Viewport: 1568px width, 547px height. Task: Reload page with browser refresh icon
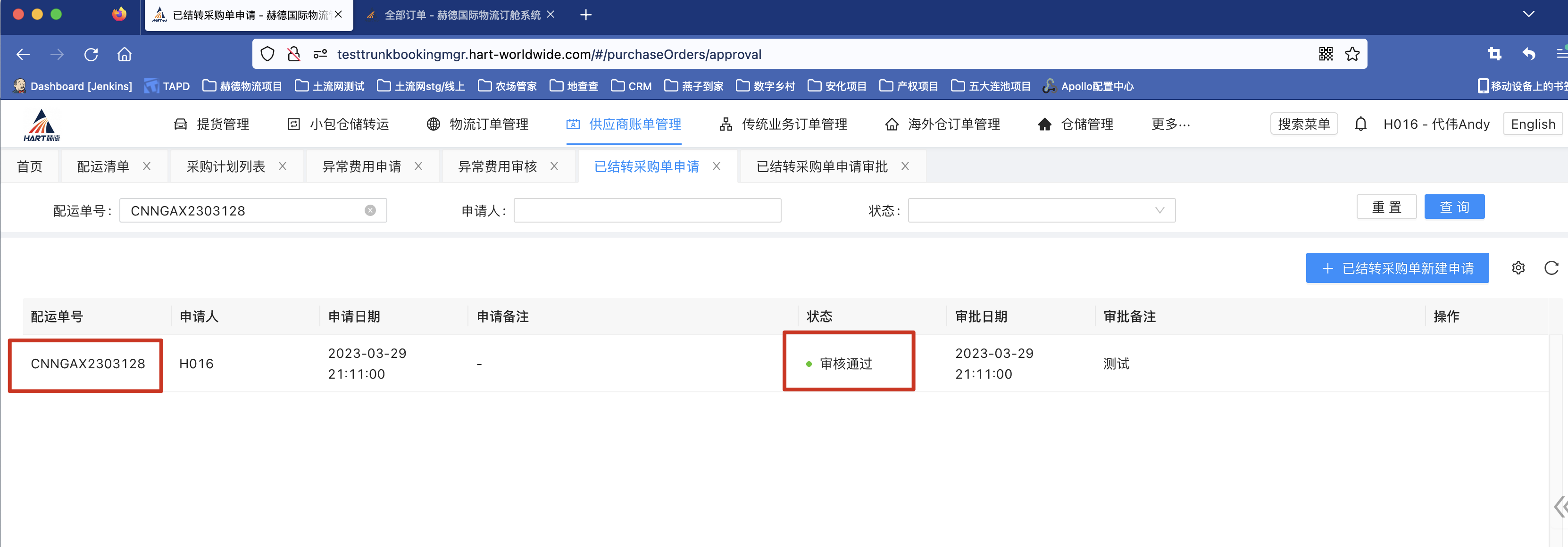(91, 55)
